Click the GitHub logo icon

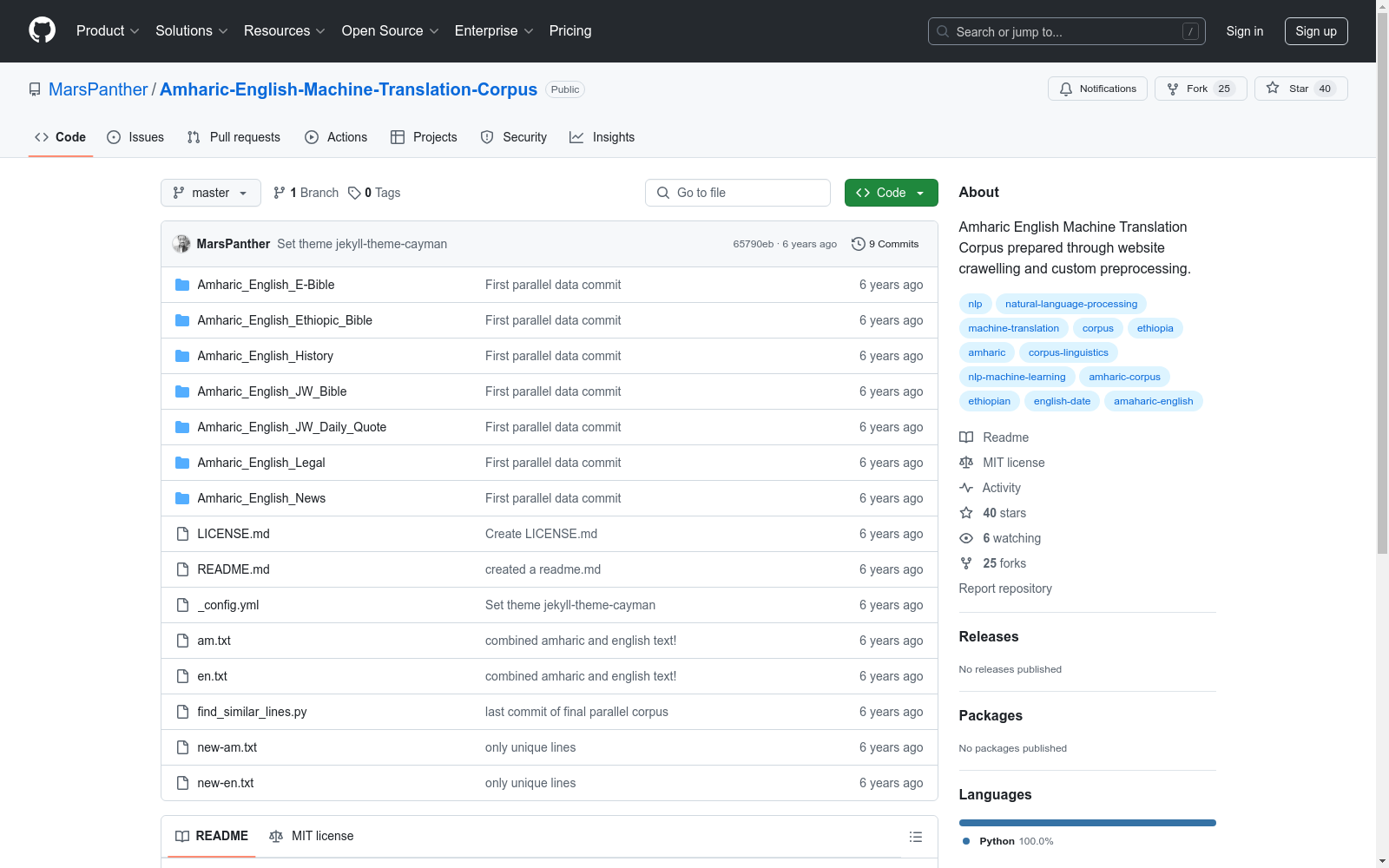tap(42, 30)
